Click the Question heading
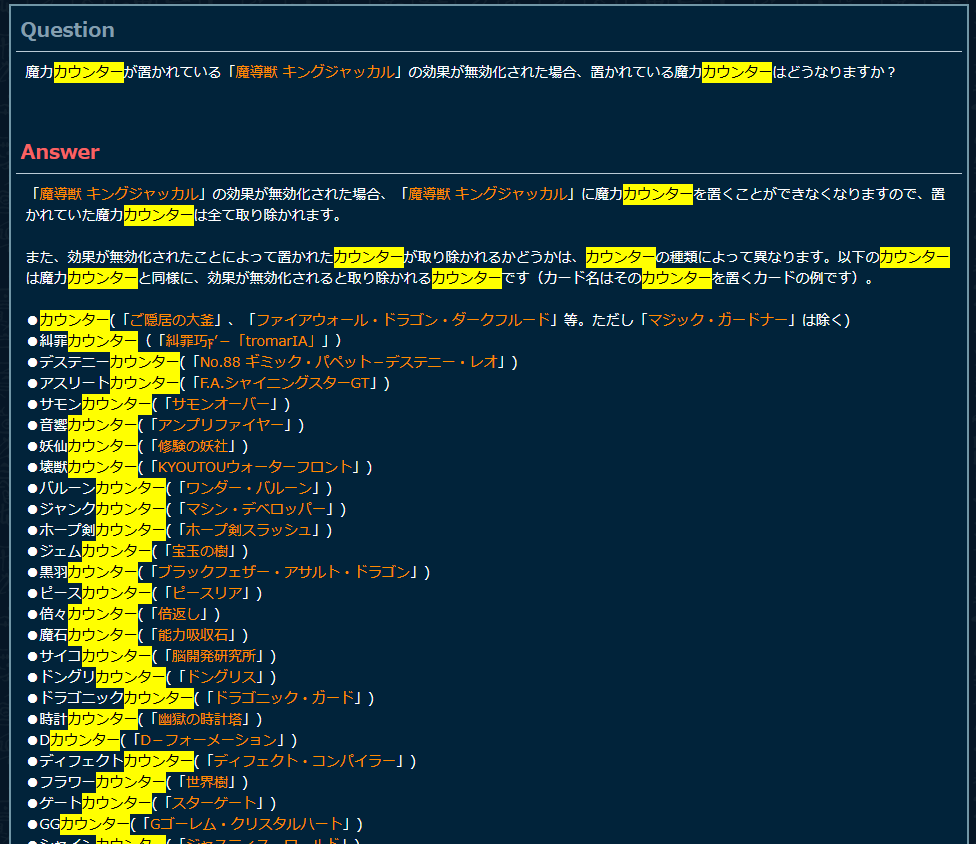976x844 pixels. (67, 30)
